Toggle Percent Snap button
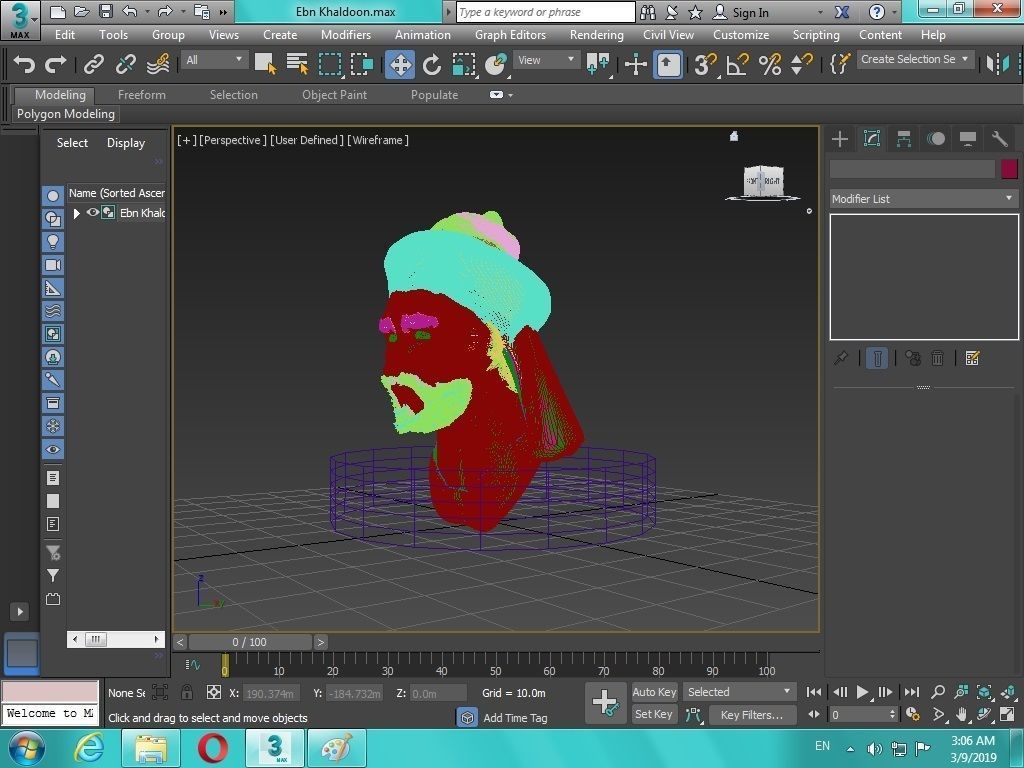 tap(769, 64)
